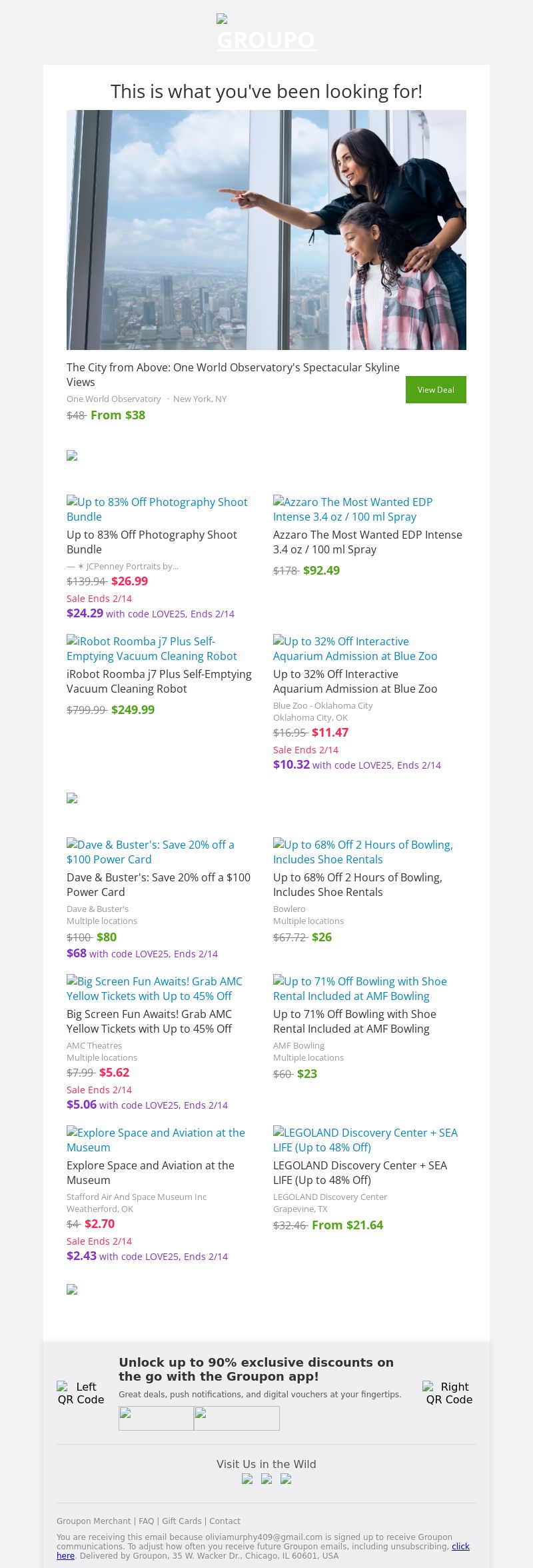
Task: Open iRobot Roomba j7 Plus link
Action: click(x=151, y=649)
